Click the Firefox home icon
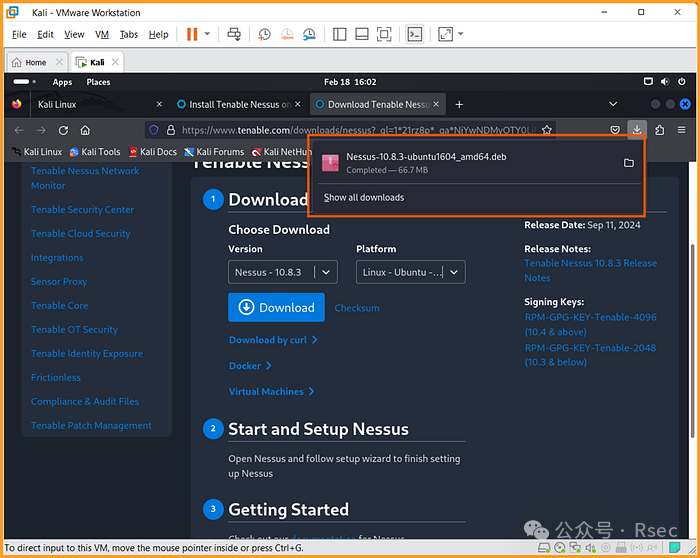 pos(86,130)
